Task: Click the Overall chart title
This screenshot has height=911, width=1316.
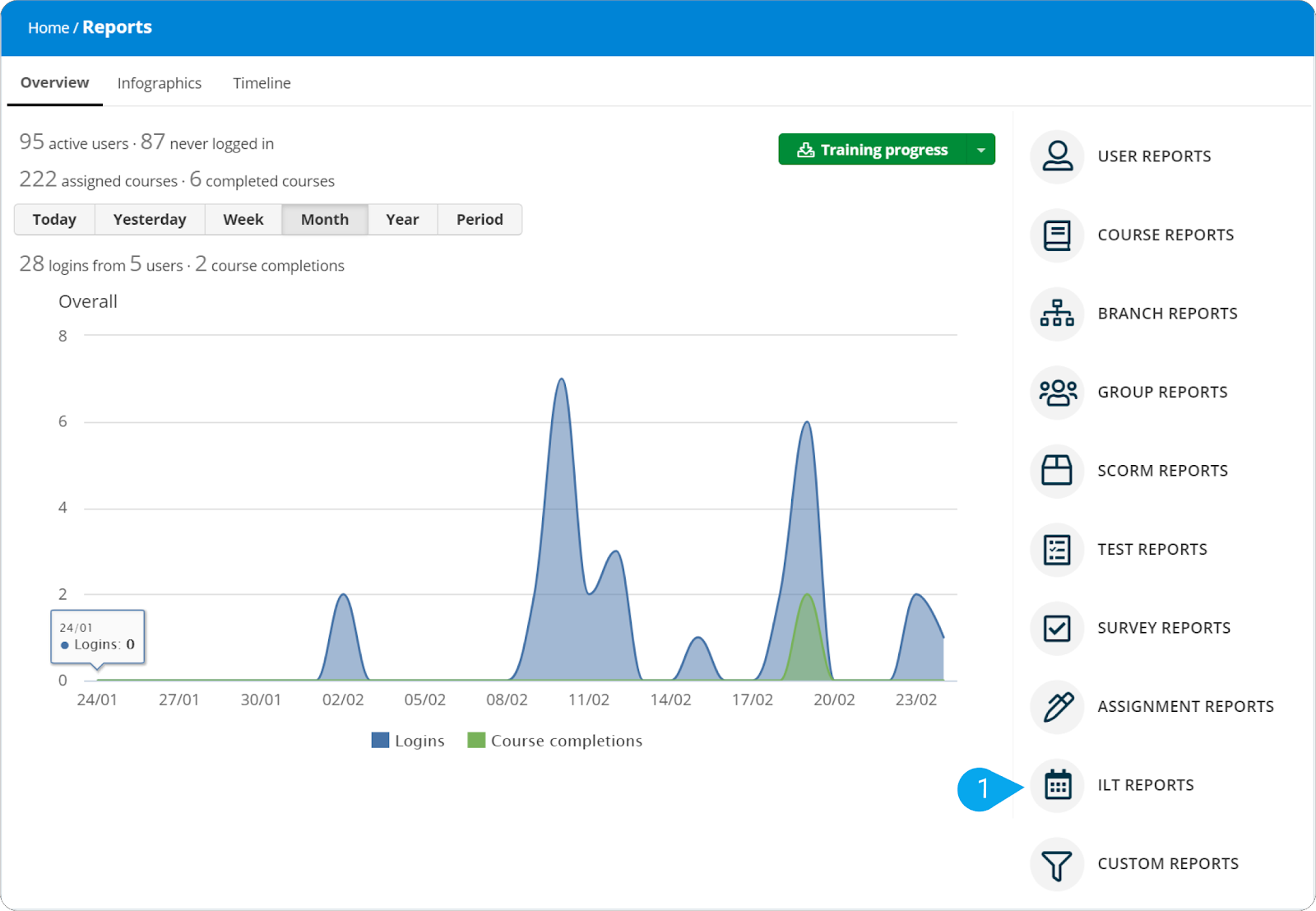Action: coord(88,301)
